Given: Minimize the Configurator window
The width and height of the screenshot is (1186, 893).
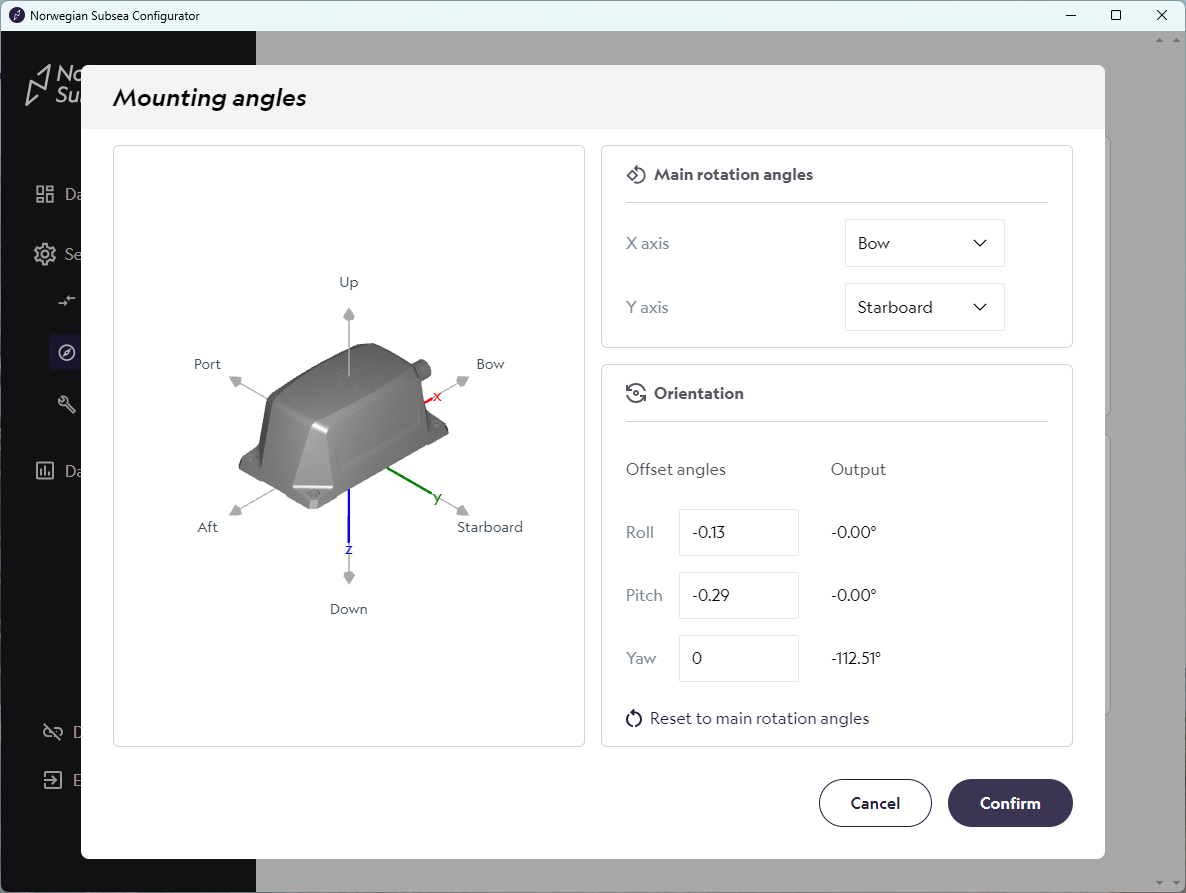Looking at the screenshot, I should pyautogui.click(x=1071, y=15).
